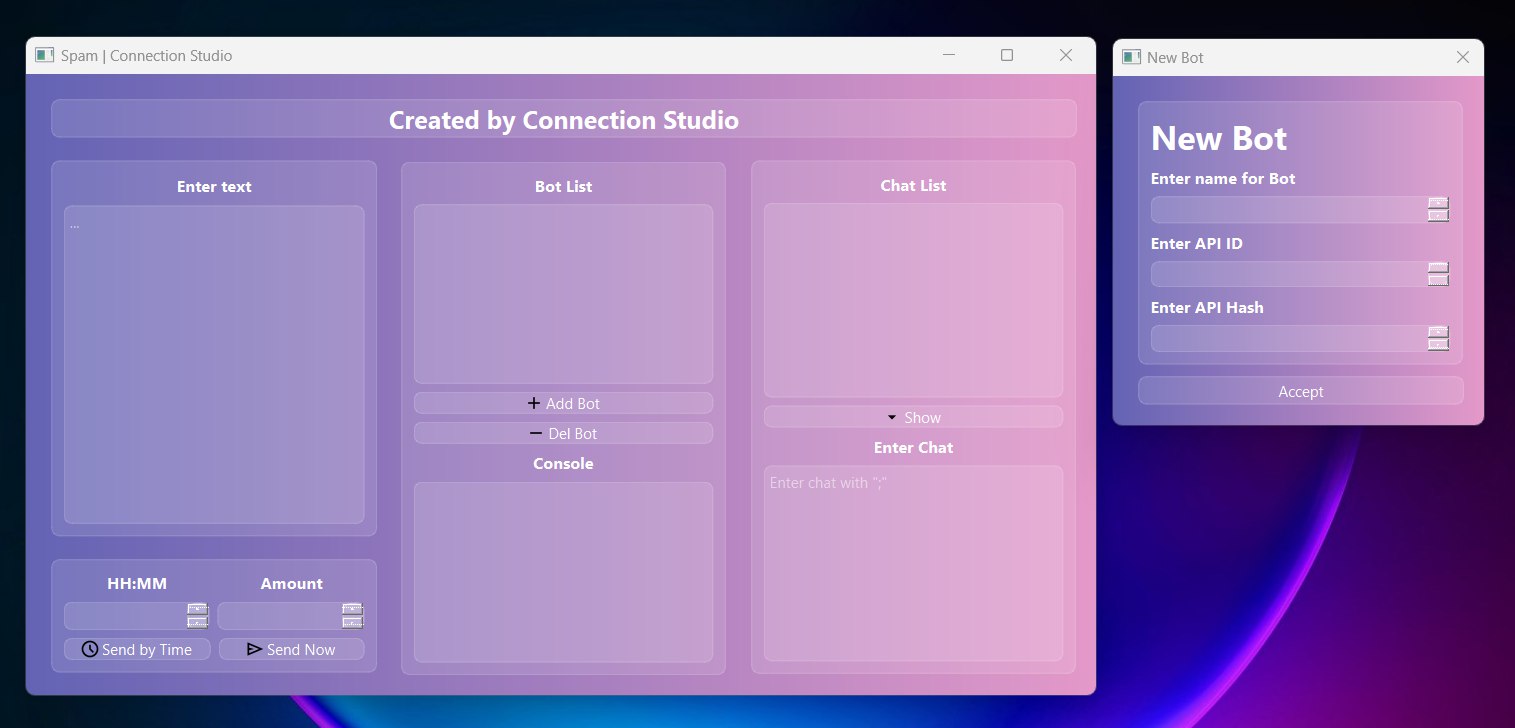The height and width of the screenshot is (728, 1515).
Task: Click the 'Amount' label
Action: (x=291, y=583)
